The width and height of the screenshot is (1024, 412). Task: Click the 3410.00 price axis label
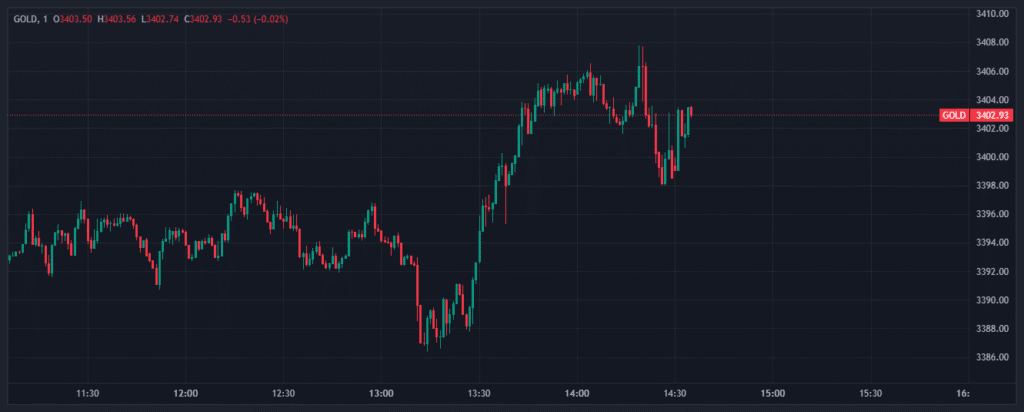(x=992, y=14)
